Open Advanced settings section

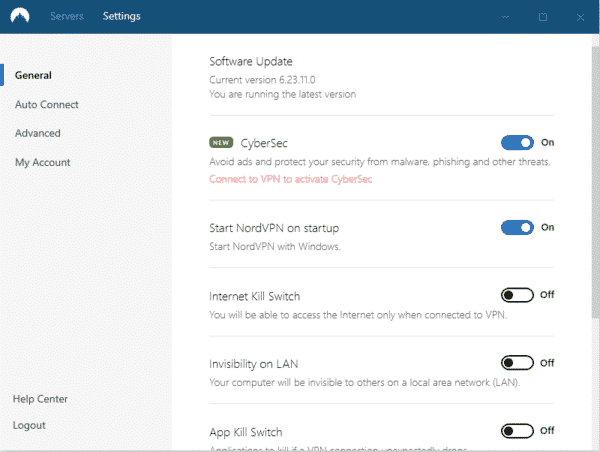[x=38, y=133]
